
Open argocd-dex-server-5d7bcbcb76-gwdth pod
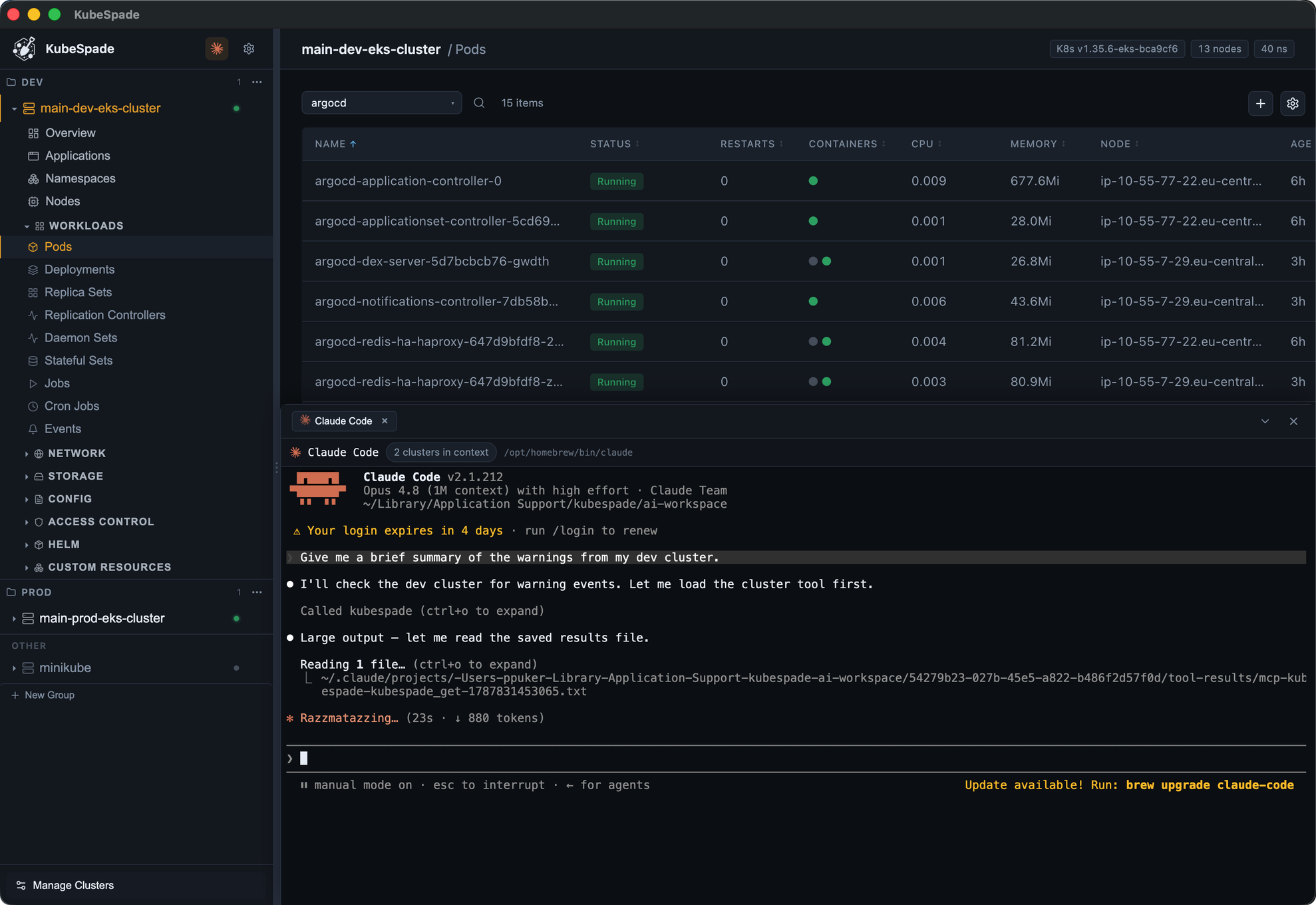click(432, 262)
